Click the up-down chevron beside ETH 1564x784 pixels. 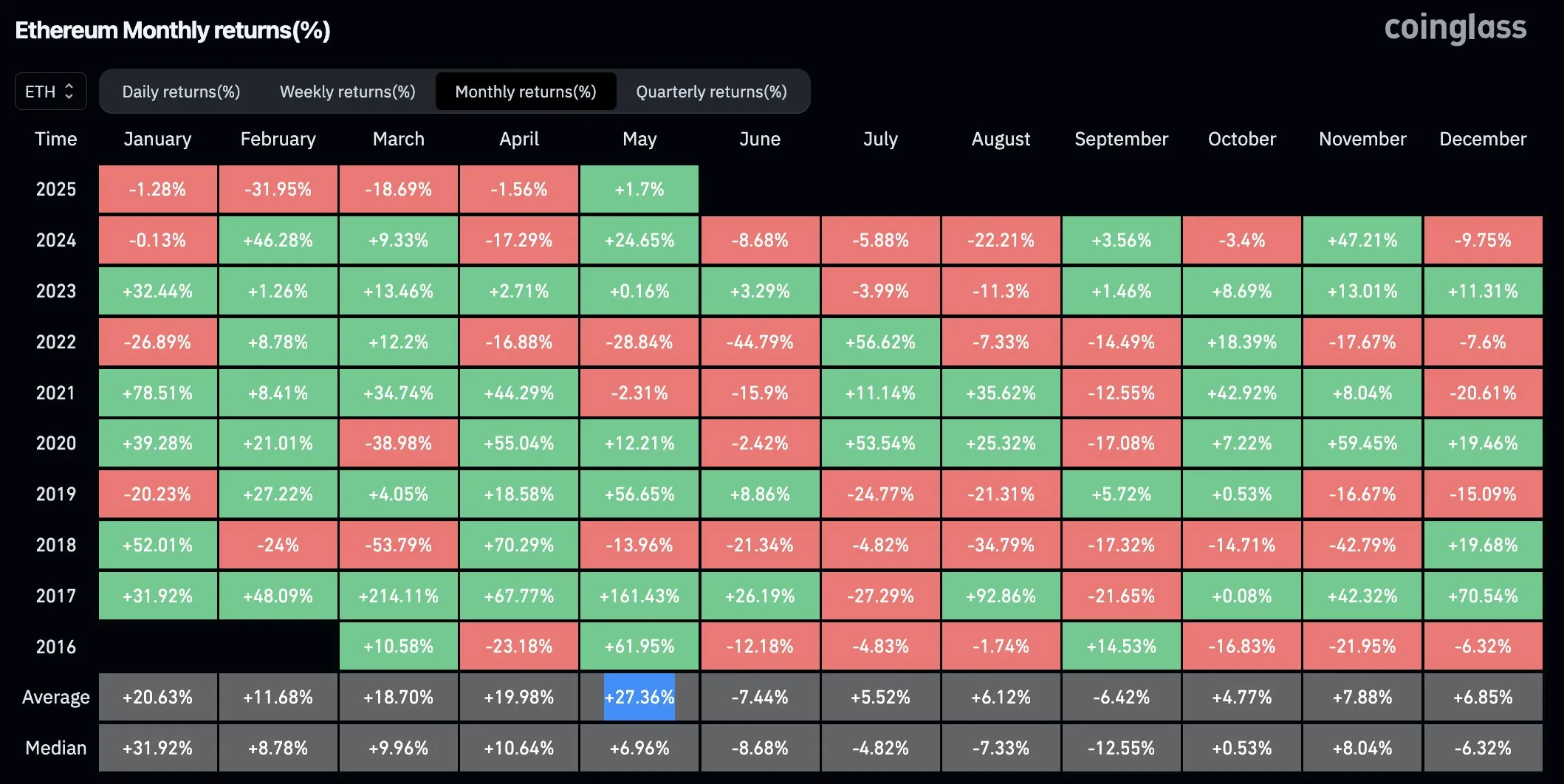(x=71, y=91)
